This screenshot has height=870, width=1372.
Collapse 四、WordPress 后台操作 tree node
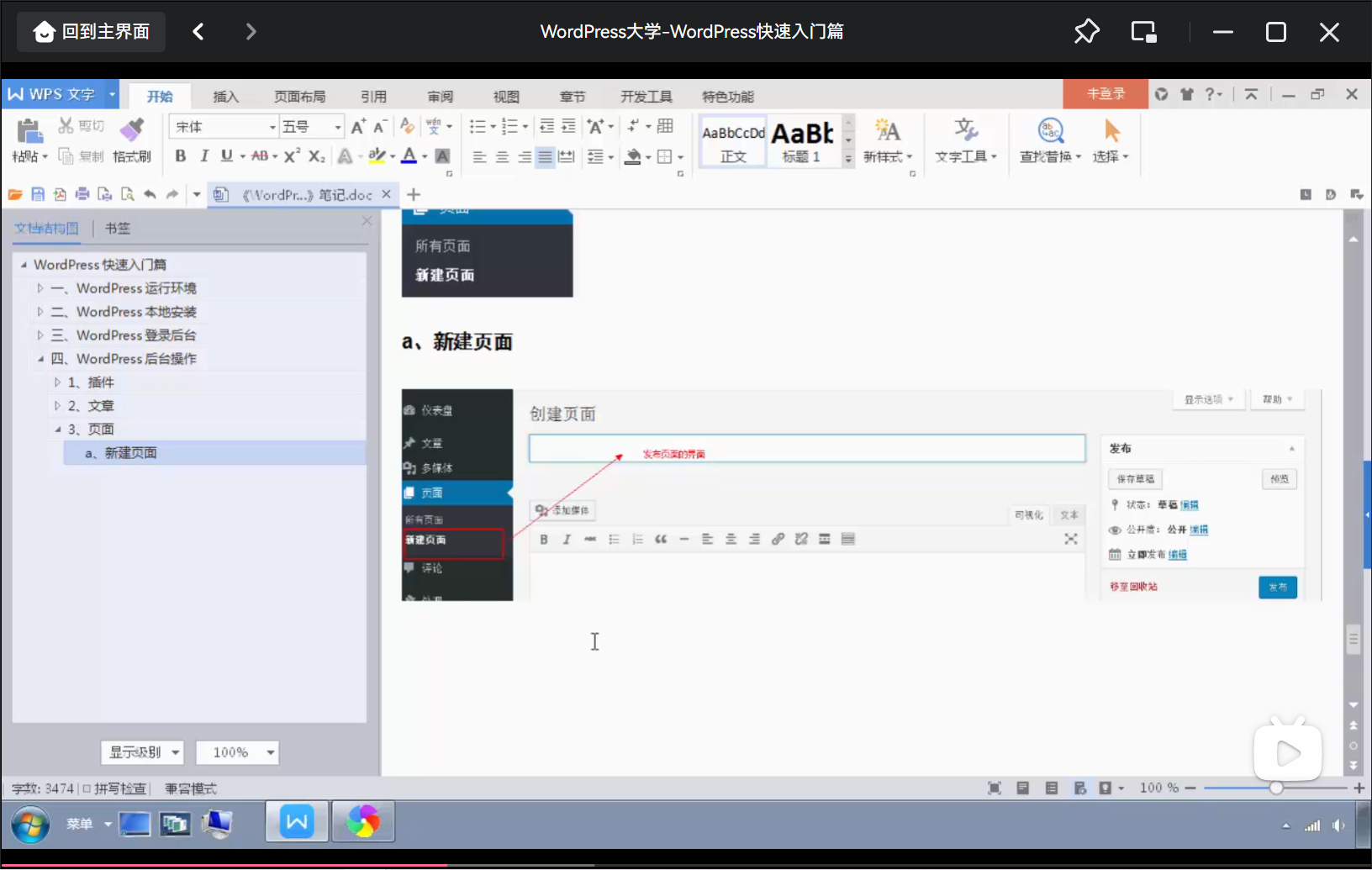[x=40, y=359]
